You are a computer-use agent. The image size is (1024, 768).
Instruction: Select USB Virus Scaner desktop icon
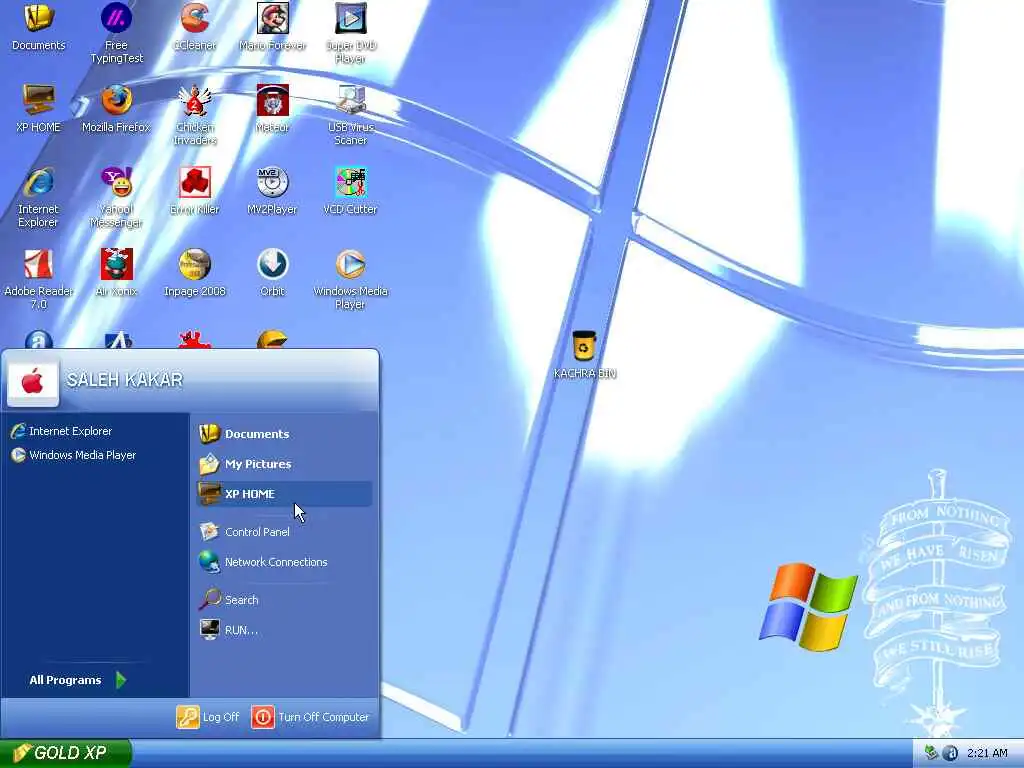click(351, 115)
